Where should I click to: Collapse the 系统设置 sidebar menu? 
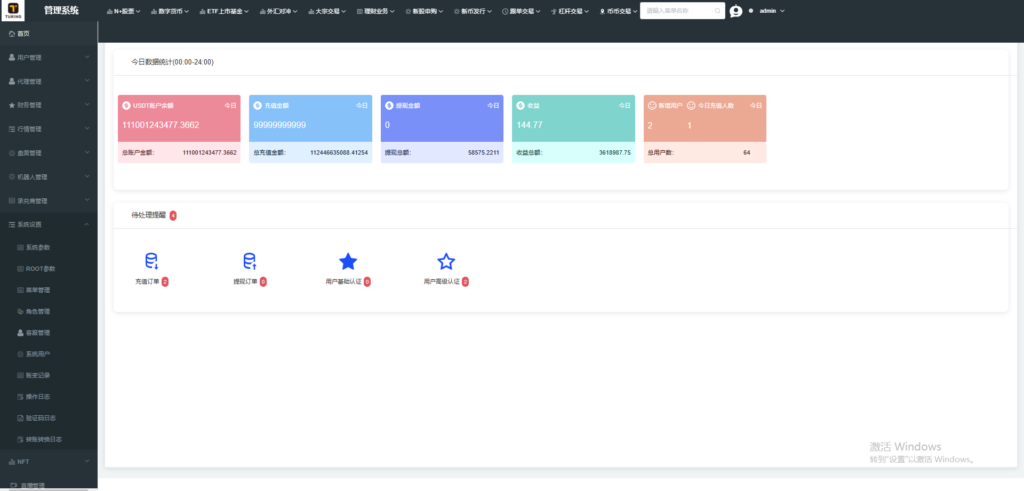49,225
